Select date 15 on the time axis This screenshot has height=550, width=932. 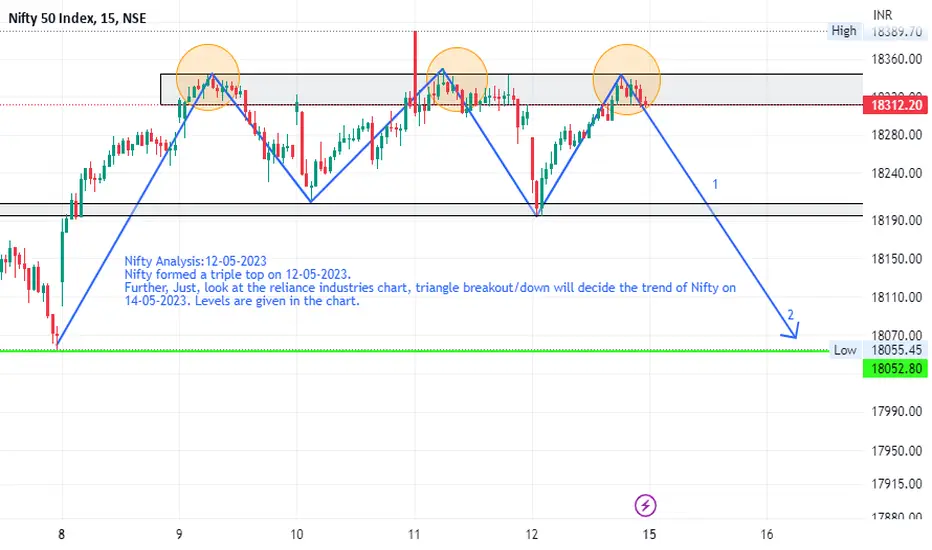[x=649, y=534]
